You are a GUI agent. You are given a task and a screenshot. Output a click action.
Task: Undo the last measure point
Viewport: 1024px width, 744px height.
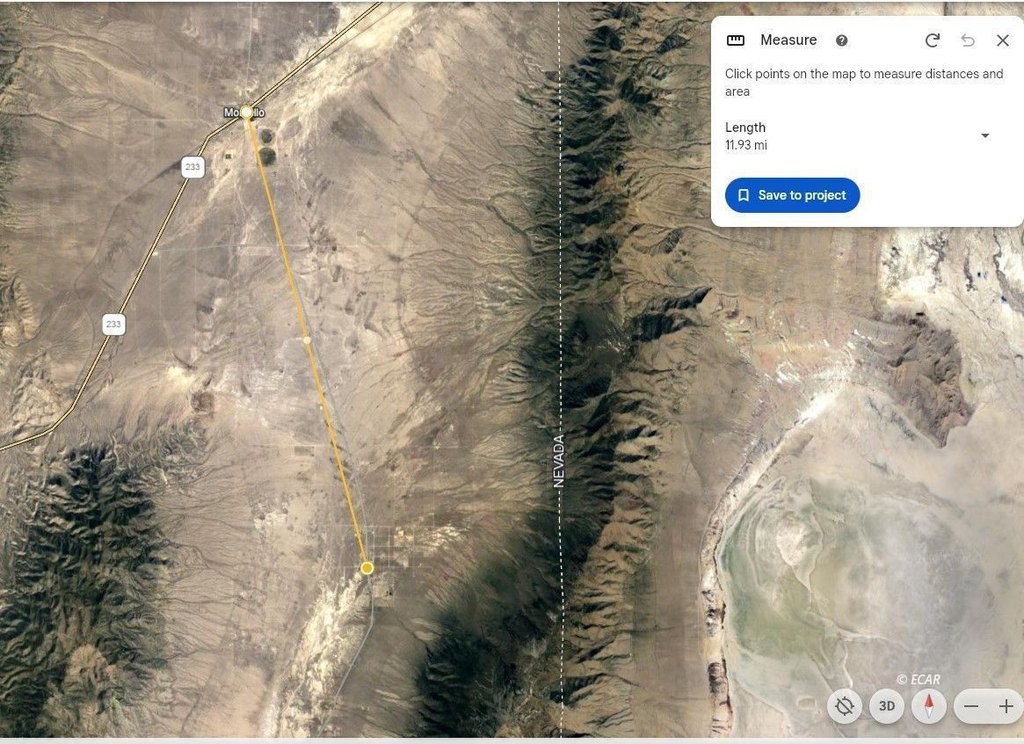968,40
